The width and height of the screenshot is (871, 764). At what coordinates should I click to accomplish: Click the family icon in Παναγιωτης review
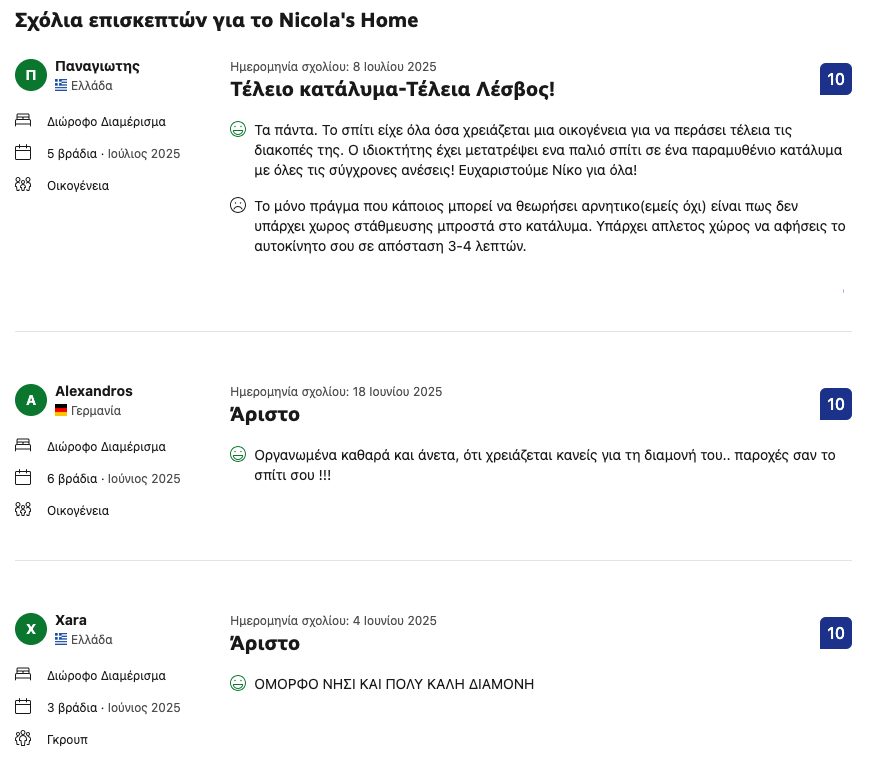coord(23,185)
